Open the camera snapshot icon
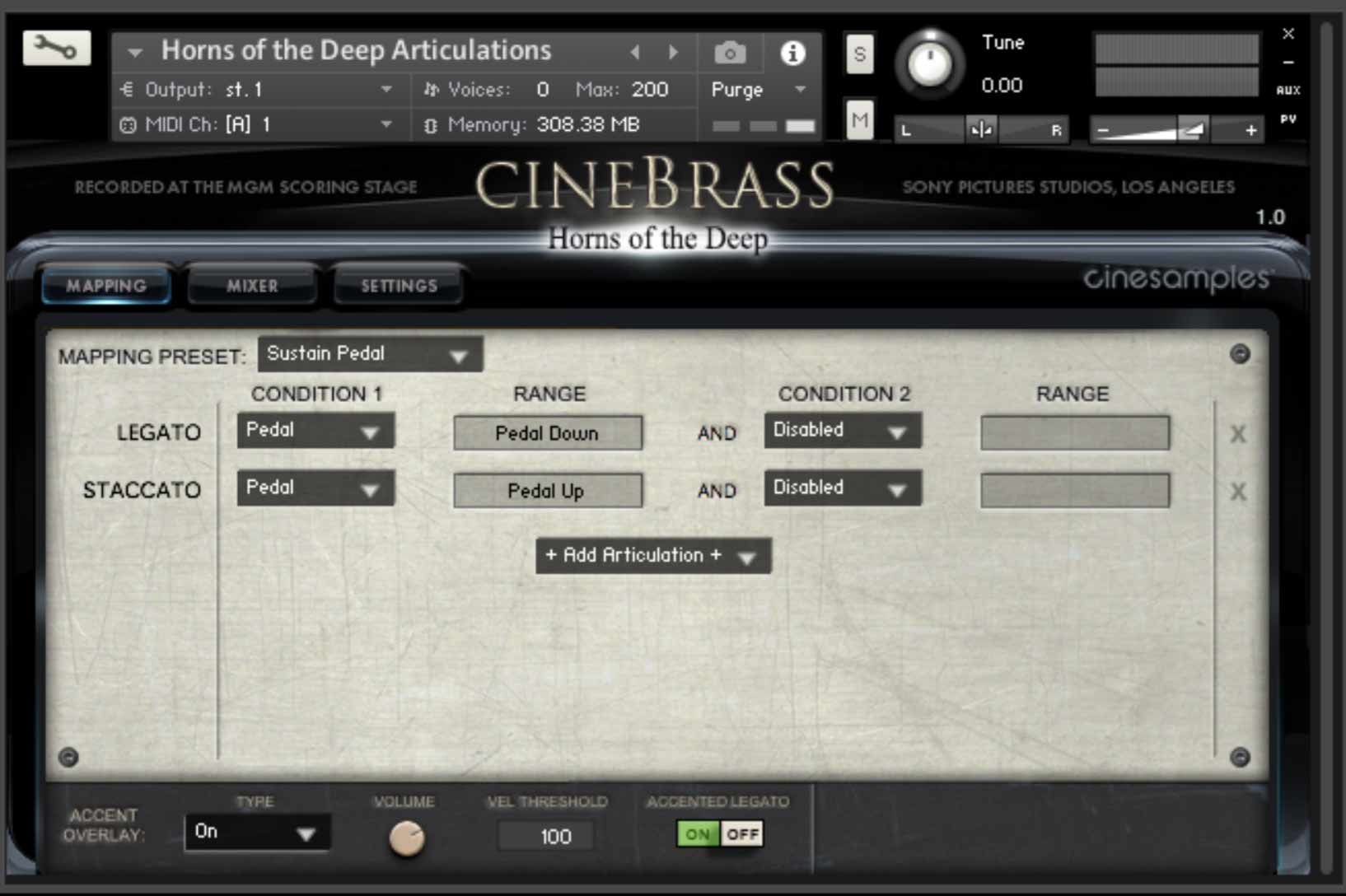 730,51
